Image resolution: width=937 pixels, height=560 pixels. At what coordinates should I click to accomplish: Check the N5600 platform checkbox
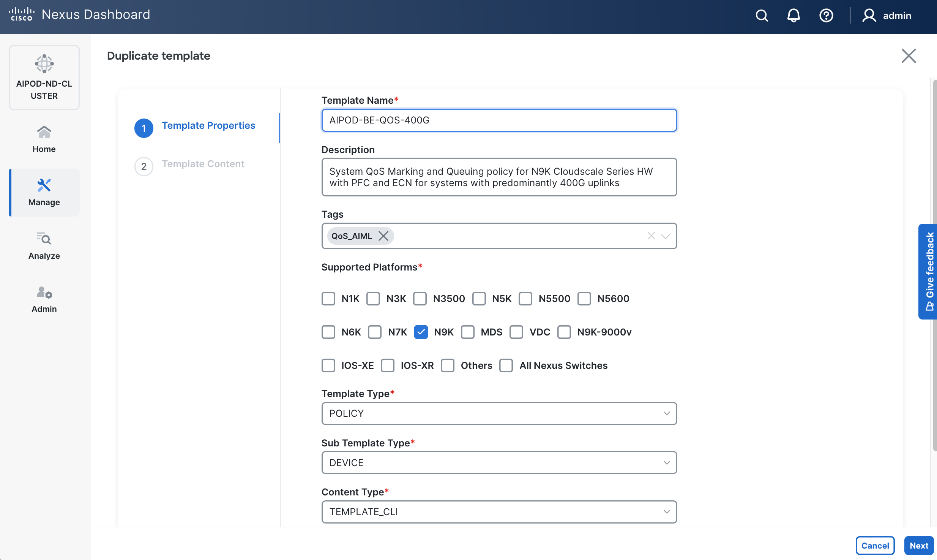point(584,298)
